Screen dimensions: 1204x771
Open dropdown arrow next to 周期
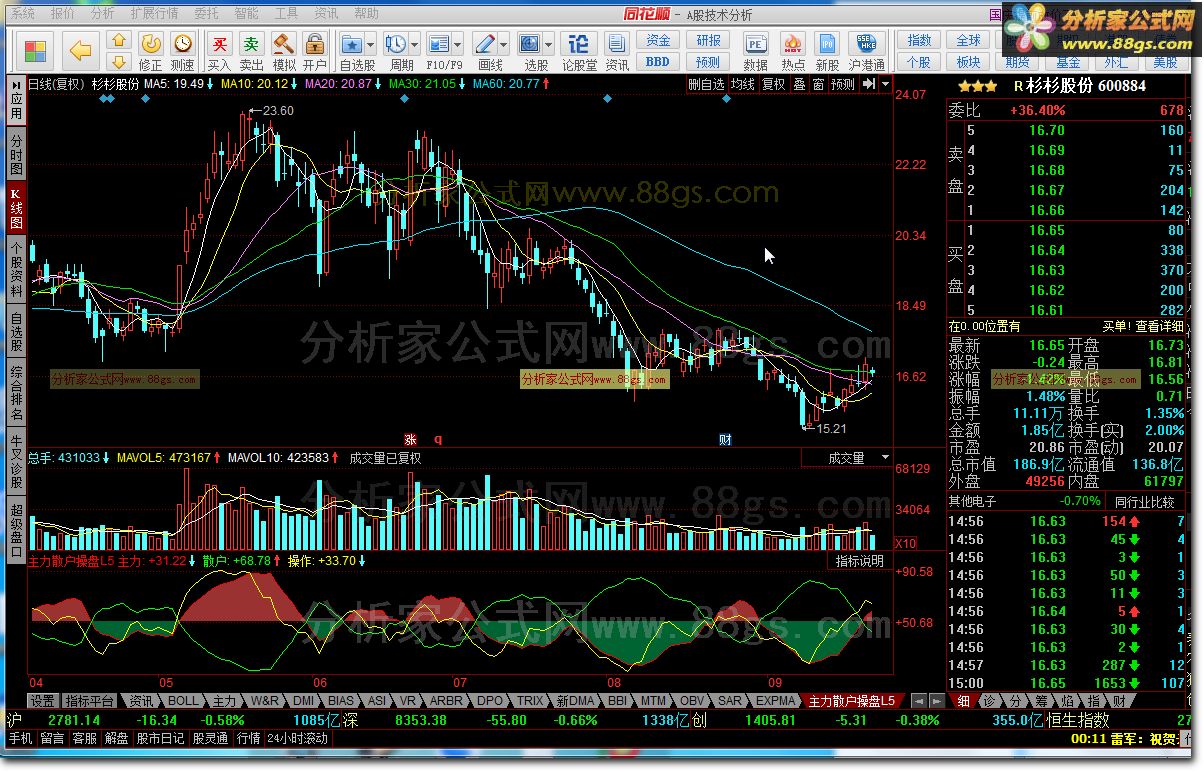click(x=414, y=45)
